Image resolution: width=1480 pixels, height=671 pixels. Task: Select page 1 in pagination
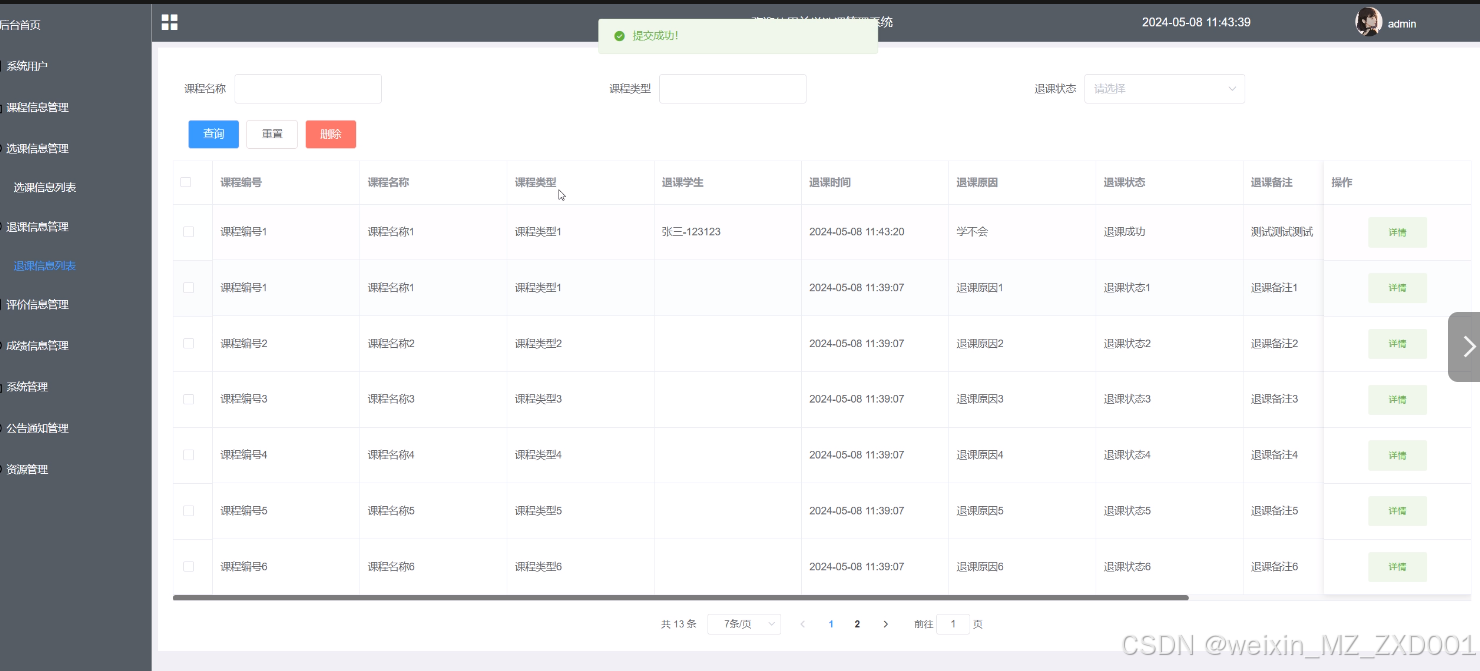coord(831,624)
